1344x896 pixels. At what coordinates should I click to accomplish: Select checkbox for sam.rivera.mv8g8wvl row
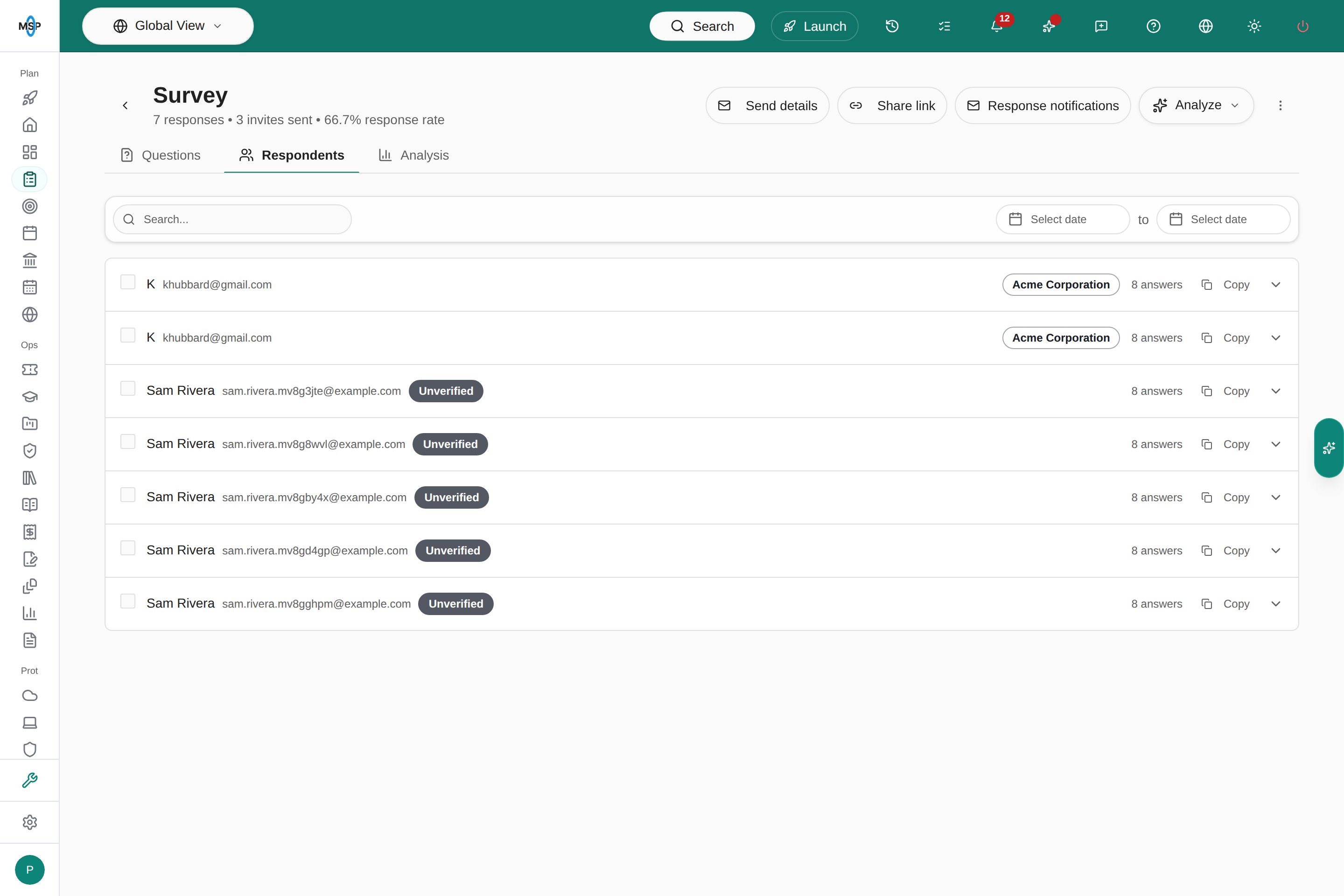pos(128,442)
